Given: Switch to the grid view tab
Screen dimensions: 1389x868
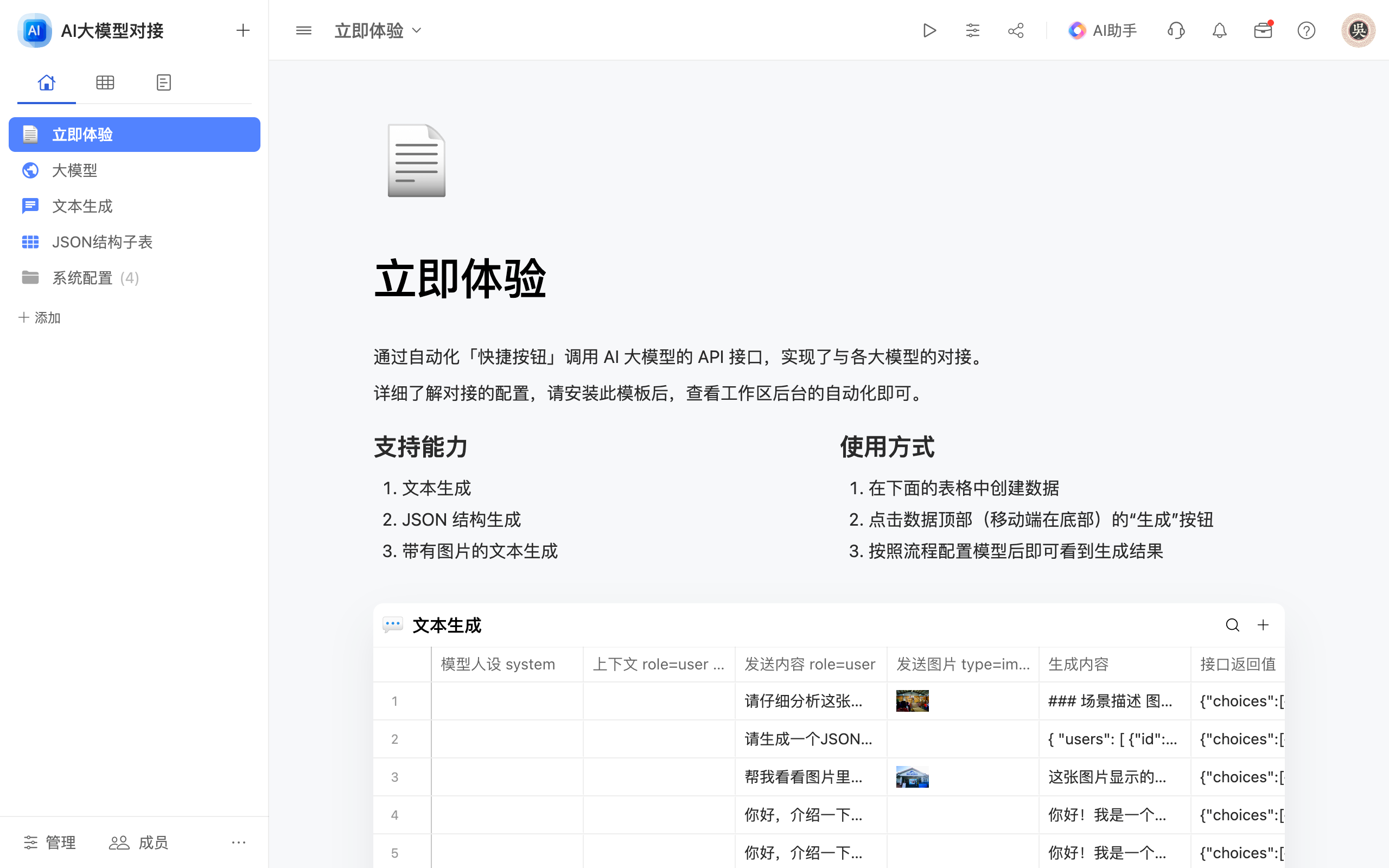Looking at the screenshot, I should point(105,82).
